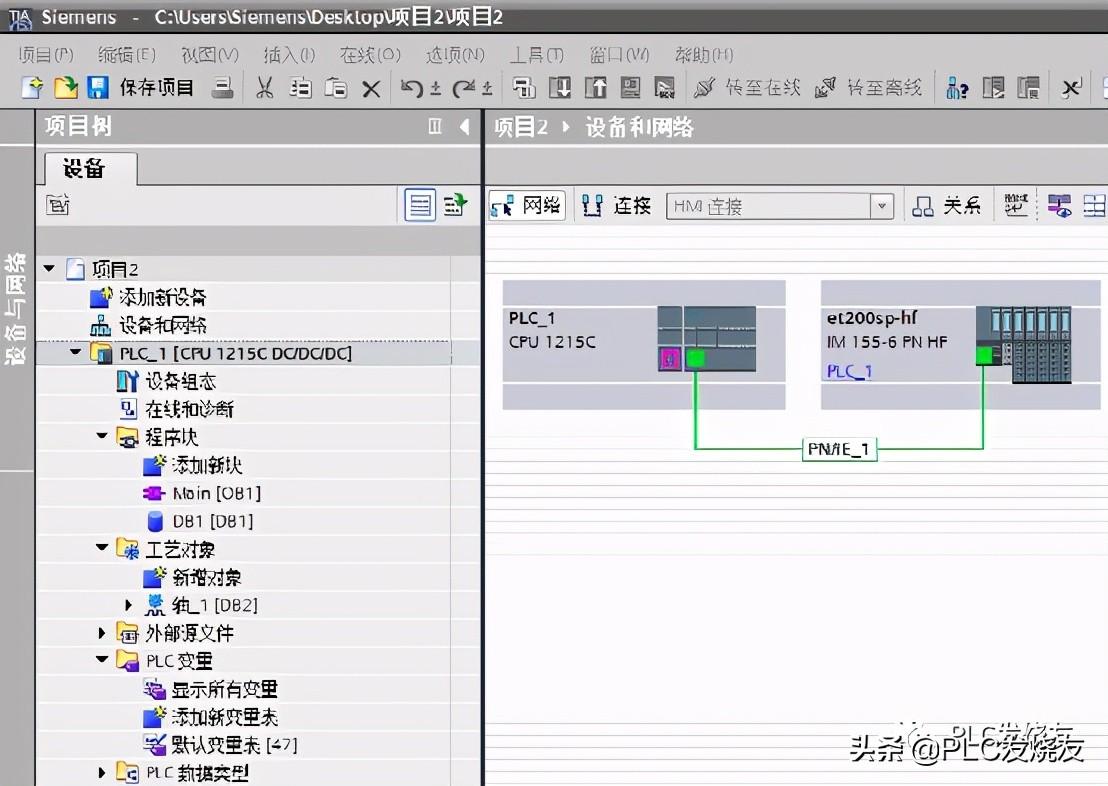The width and height of the screenshot is (1108, 786).
Task: Click the tree icon beside list view
Action: tap(455, 206)
